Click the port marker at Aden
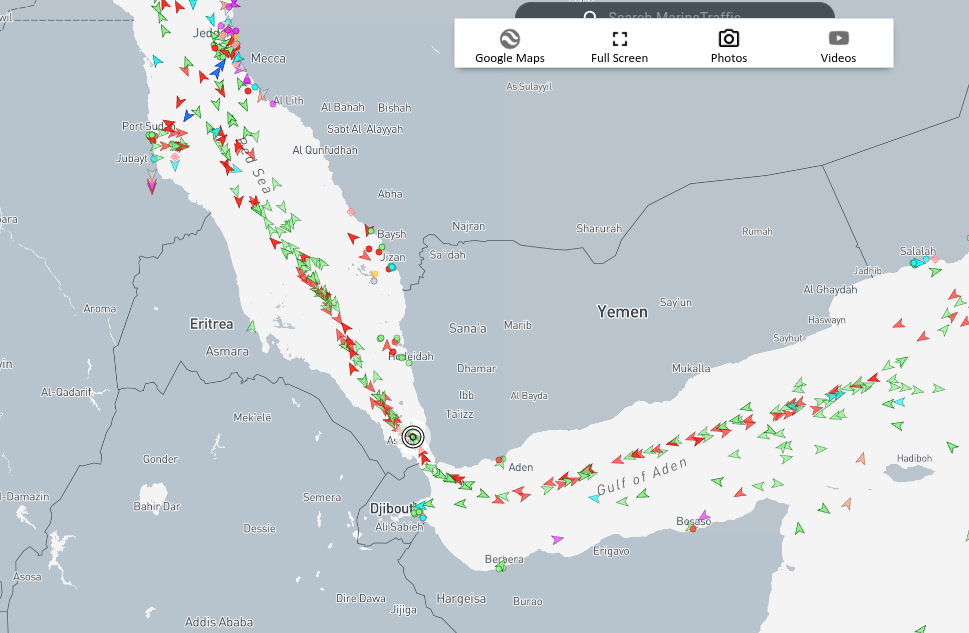 [x=499, y=461]
